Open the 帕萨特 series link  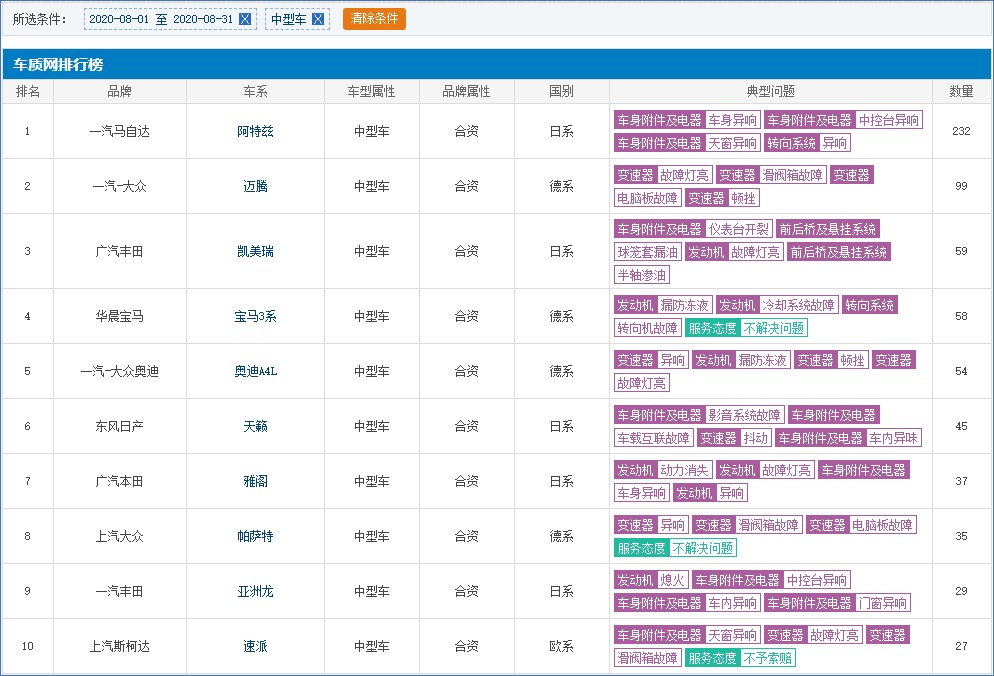coord(255,536)
